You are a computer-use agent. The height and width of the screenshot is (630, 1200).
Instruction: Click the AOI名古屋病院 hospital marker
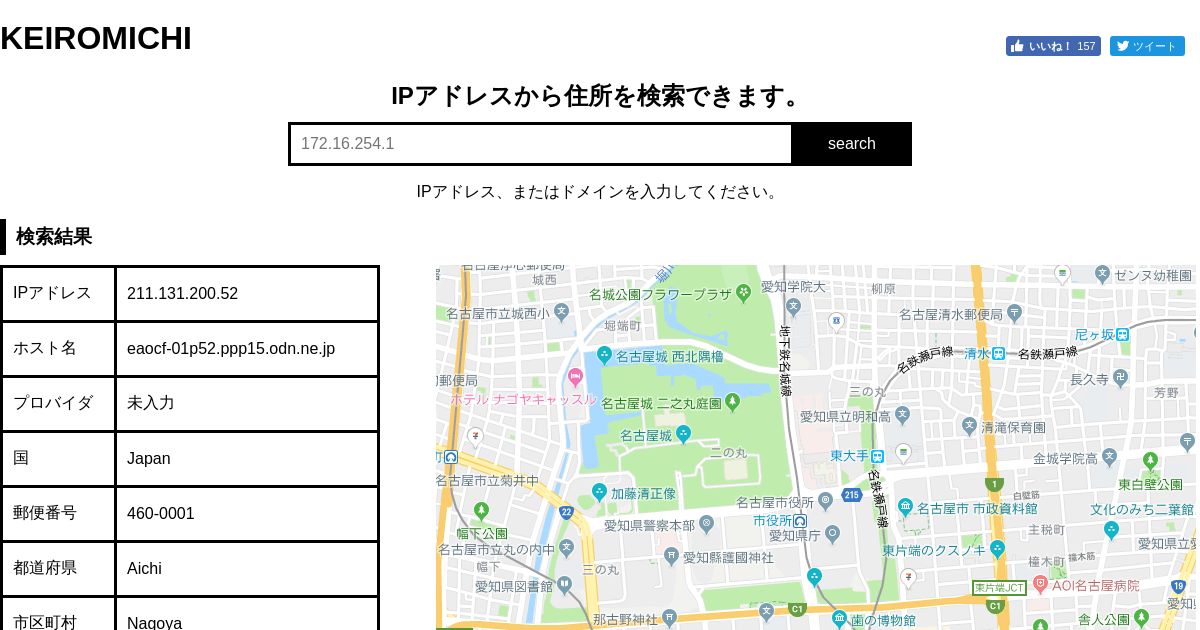point(1040,583)
